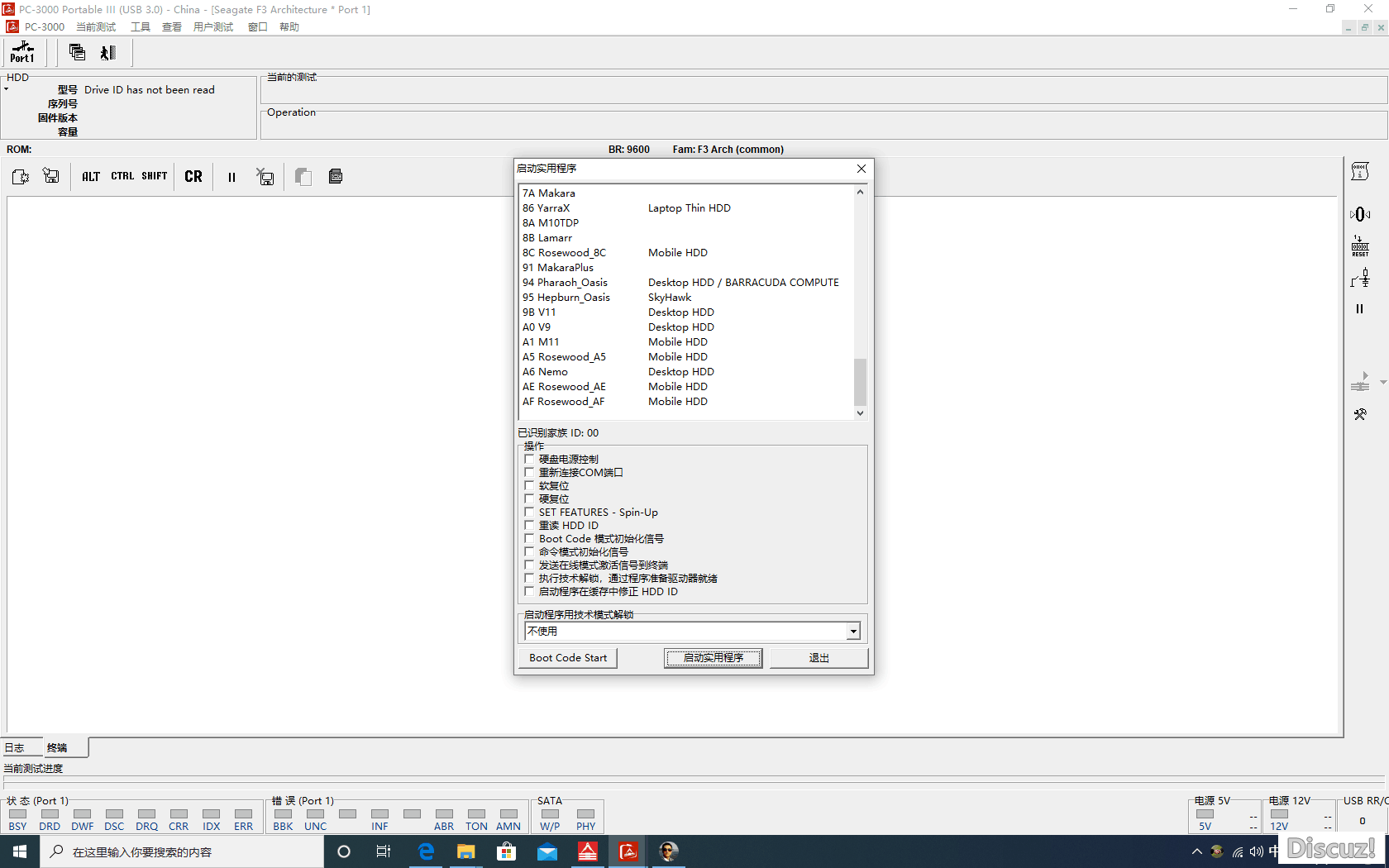Click the Boot Code Start button
The width and height of the screenshot is (1389, 868).
tap(568, 658)
